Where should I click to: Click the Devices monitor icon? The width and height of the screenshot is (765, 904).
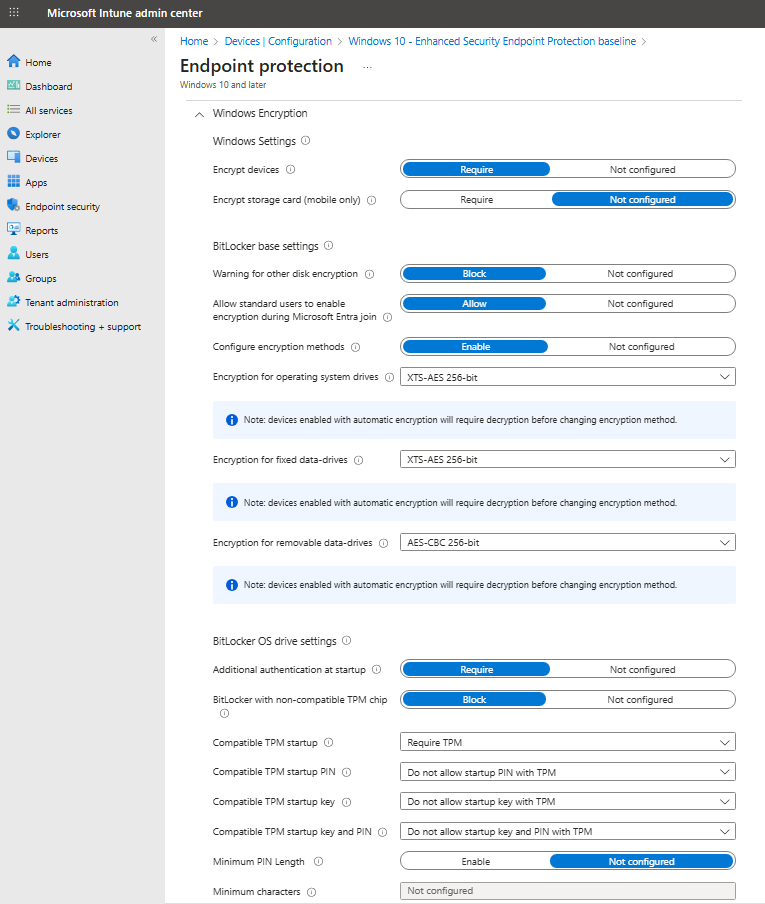[x=14, y=157]
